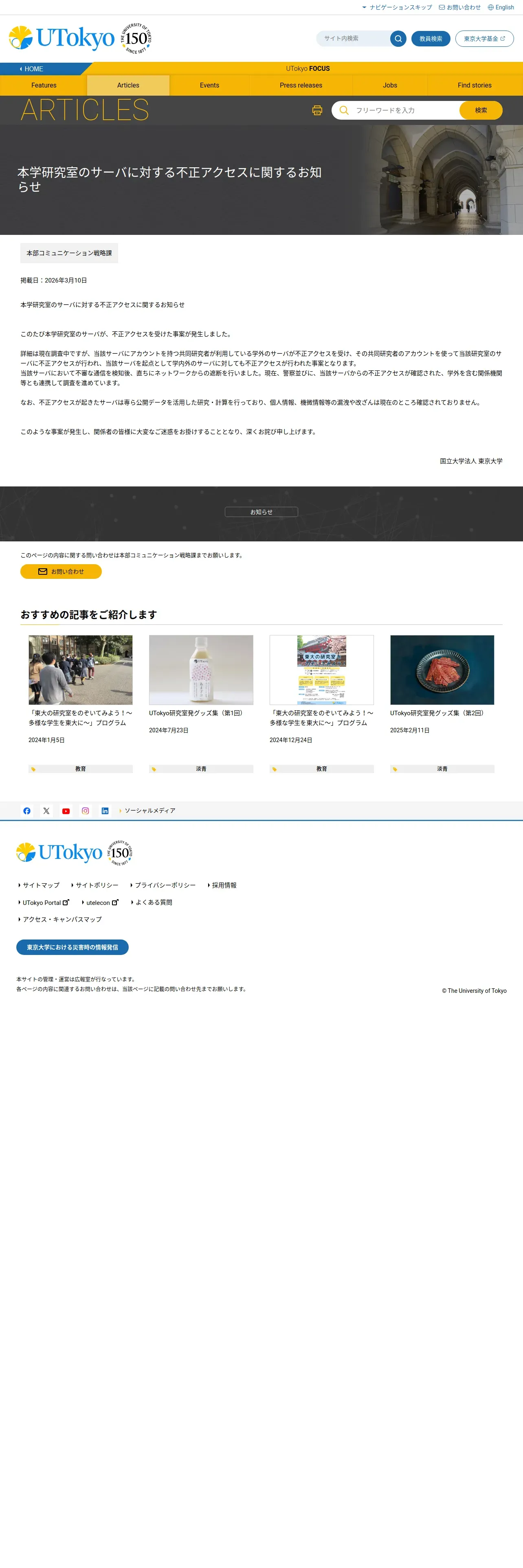Click the 教育 tag under the 2024年1月5日 article
Screen dimensions: 523x1568
tap(80, 769)
